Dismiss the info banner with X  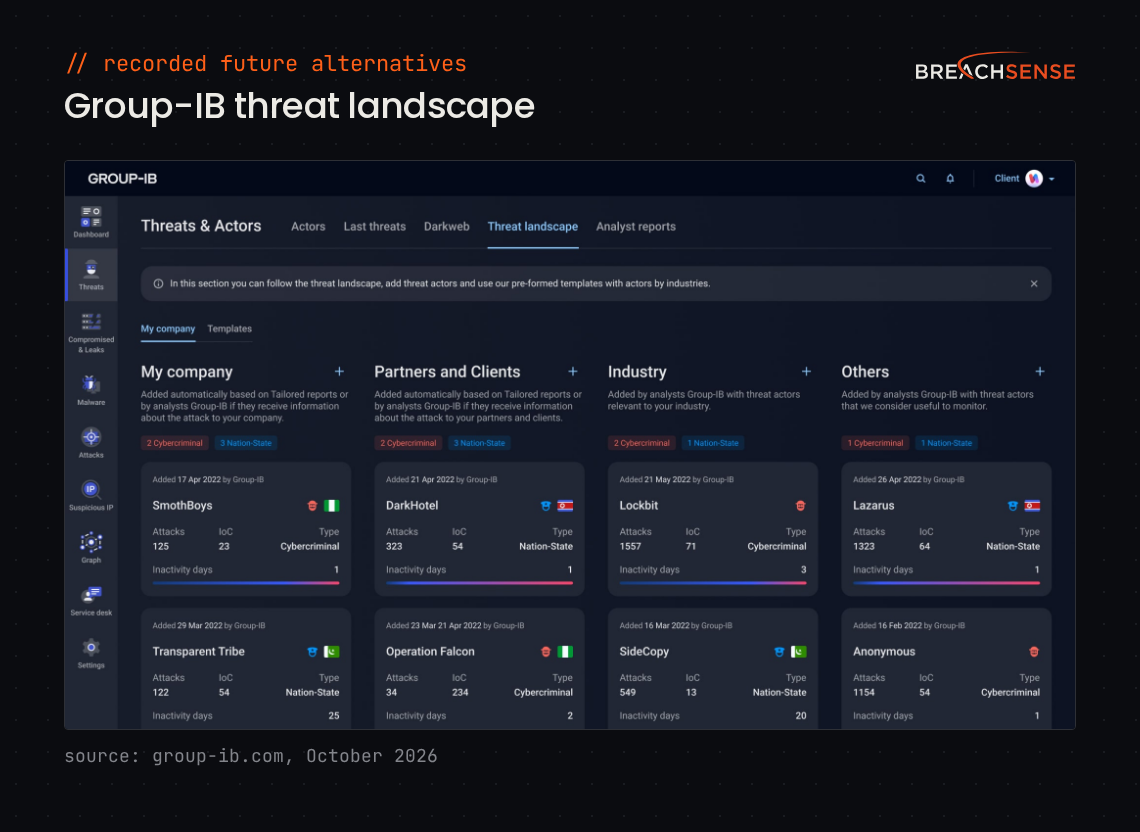pos(1034,284)
